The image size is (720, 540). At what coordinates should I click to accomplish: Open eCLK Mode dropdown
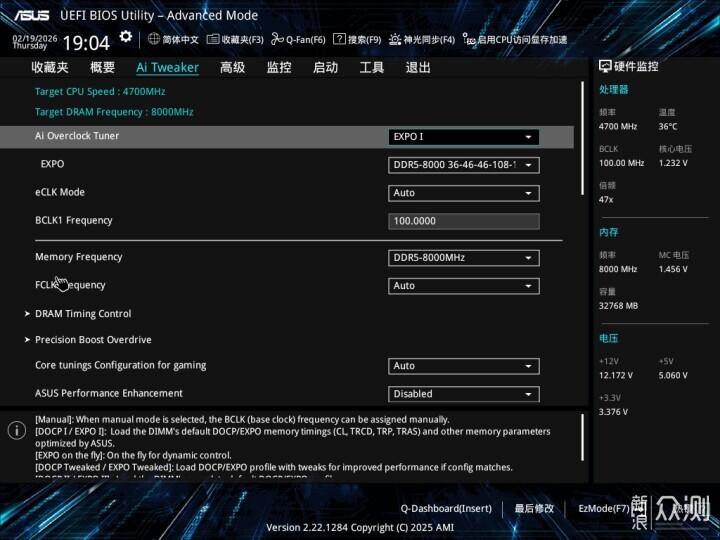tap(464, 193)
